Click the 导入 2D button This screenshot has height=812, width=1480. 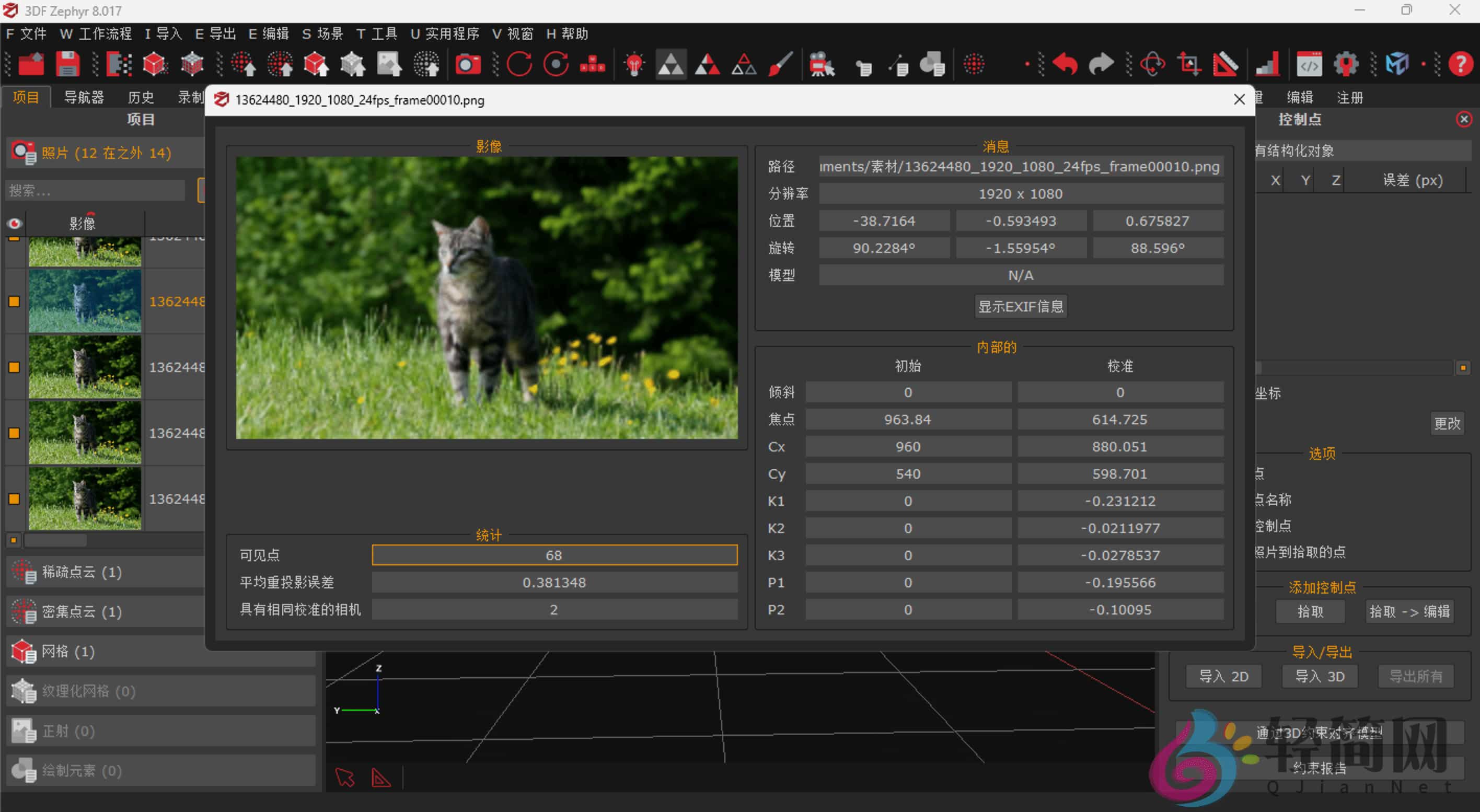(x=1224, y=677)
